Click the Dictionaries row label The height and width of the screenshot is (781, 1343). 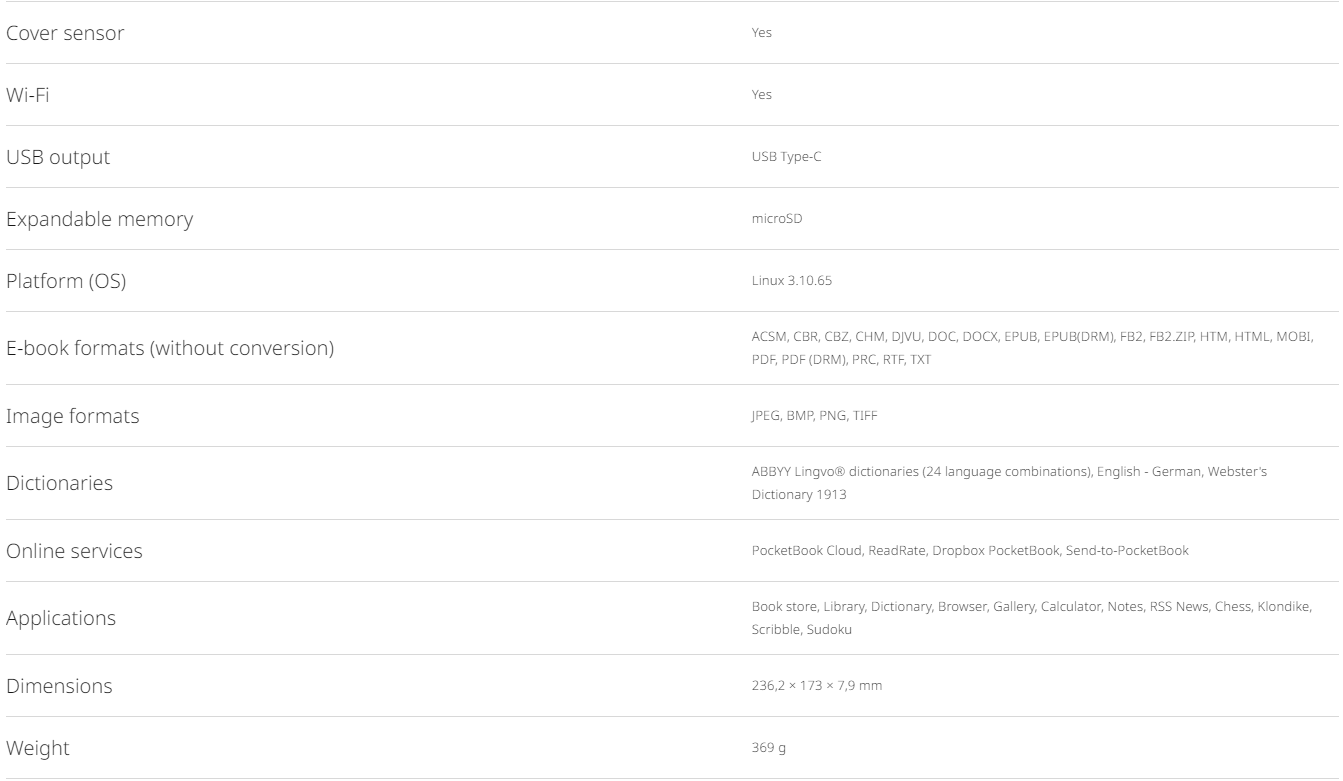click(59, 484)
